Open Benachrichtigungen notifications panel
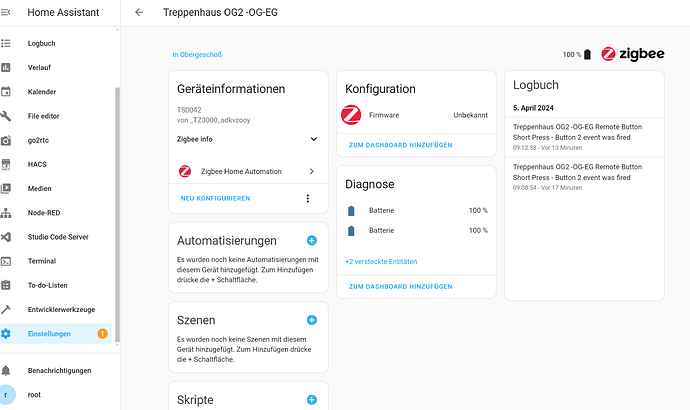The image size is (690, 410). [60, 370]
